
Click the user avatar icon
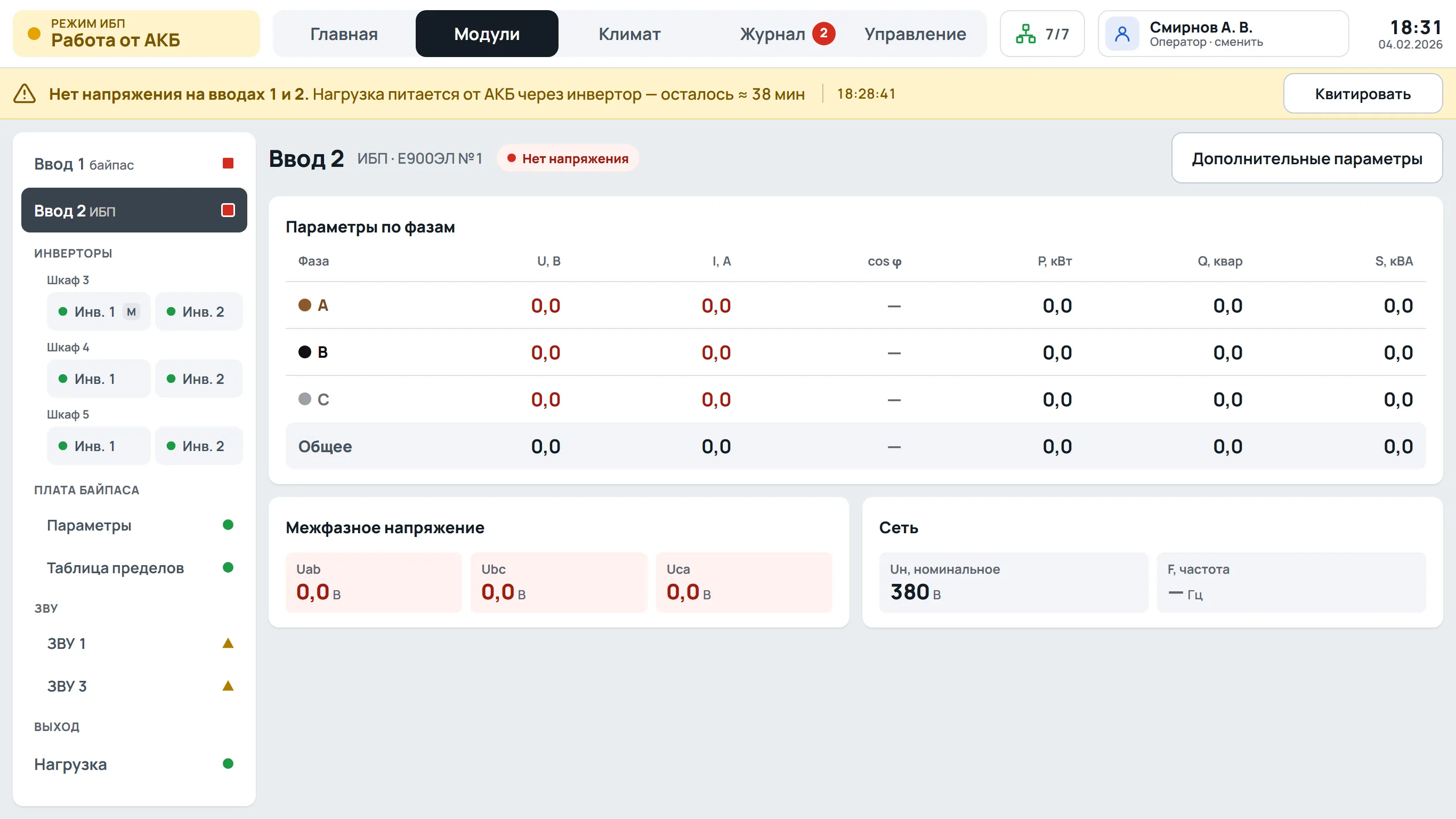pos(1122,34)
